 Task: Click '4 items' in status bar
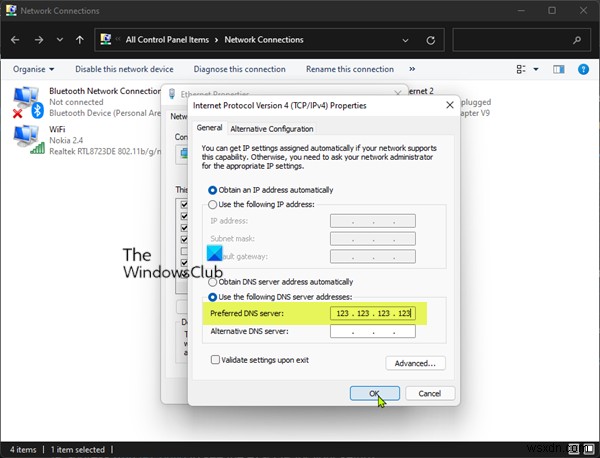[x=23, y=450]
